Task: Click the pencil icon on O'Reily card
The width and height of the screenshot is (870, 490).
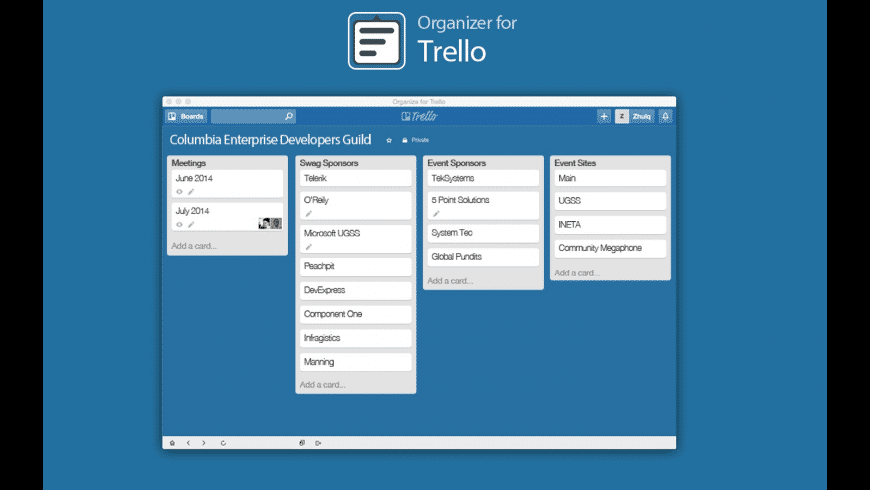Action: [308, 214]
